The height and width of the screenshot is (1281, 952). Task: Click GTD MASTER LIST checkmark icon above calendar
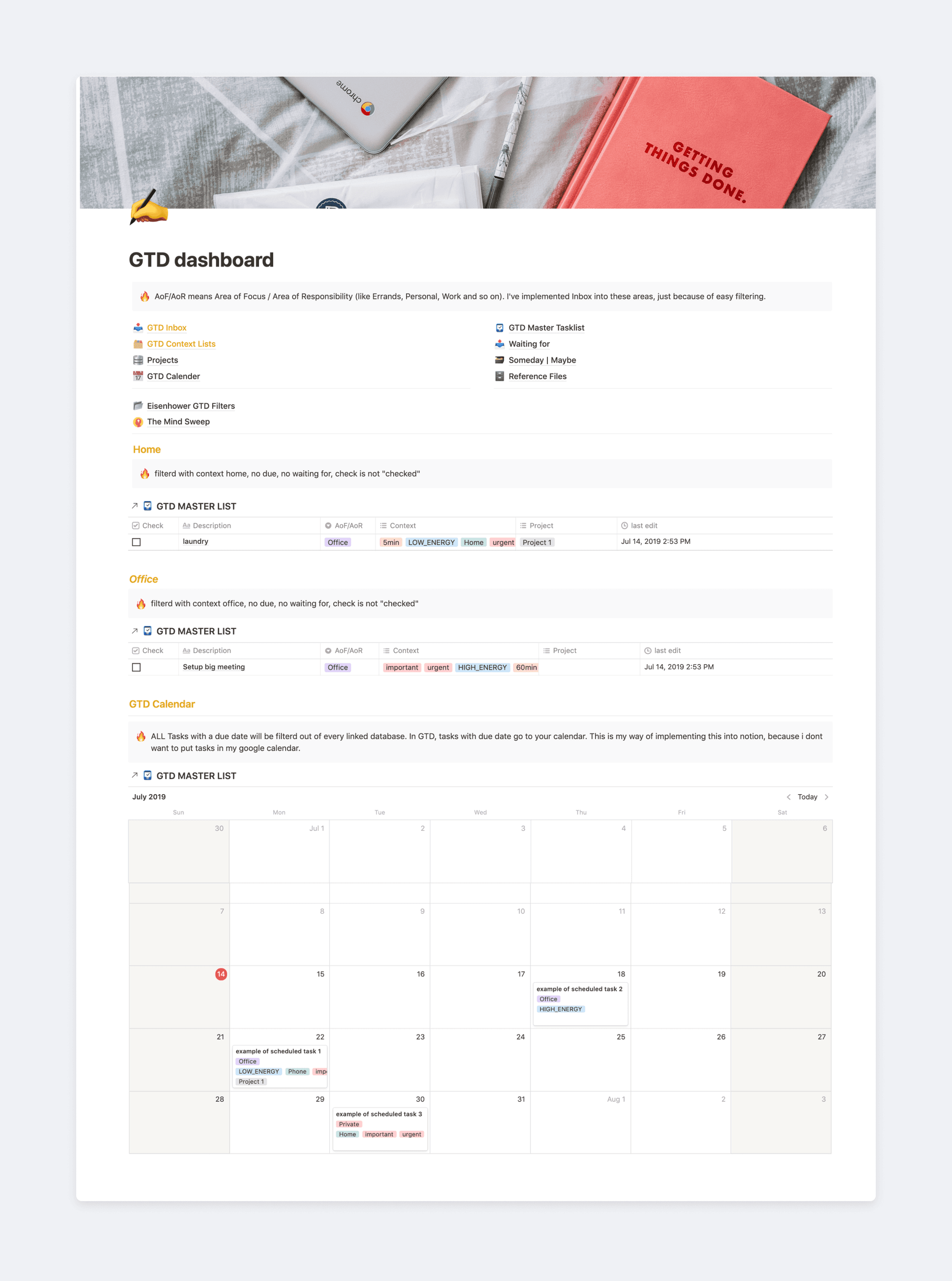(148, 776)
